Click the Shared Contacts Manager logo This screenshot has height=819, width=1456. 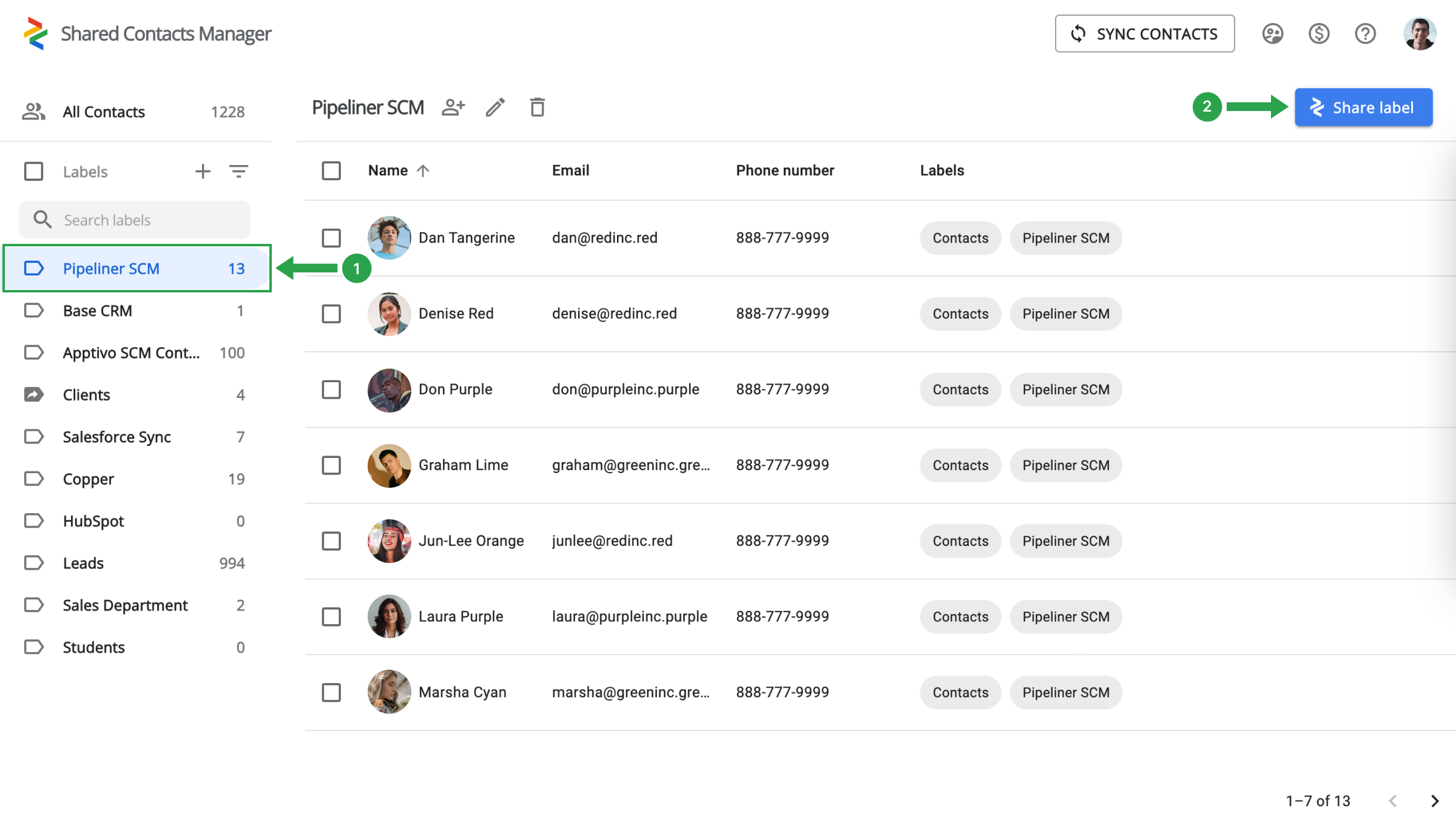[35, 33]
